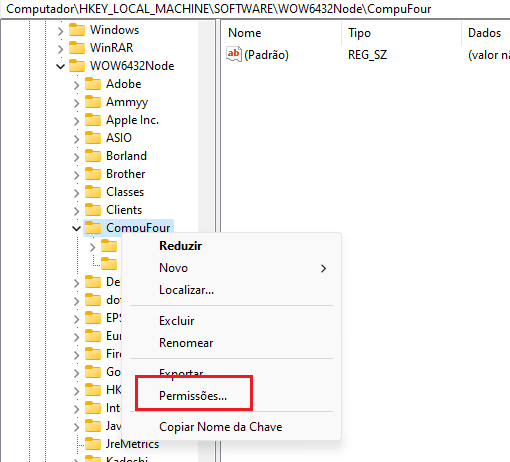Image resolution: width=510 pixels, height=462 pixels.
Task: Click Copiar Nome da Chave
Action: tap(221, 427)
